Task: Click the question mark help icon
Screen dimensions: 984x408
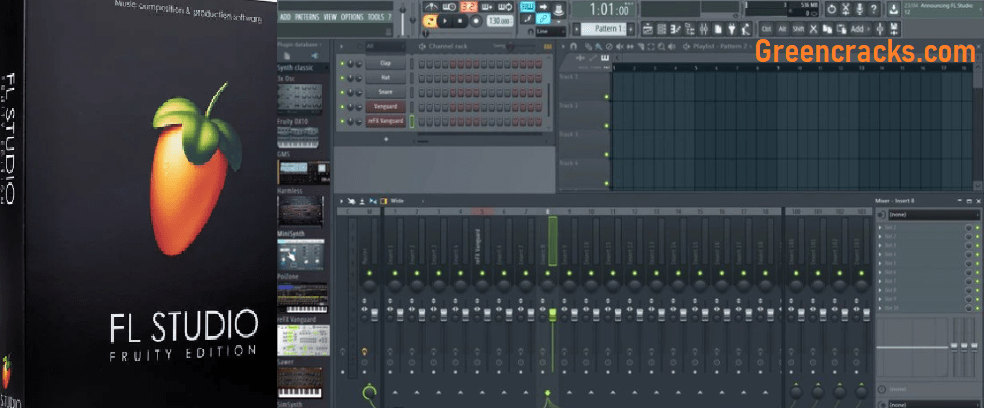Action: [873, 9]
